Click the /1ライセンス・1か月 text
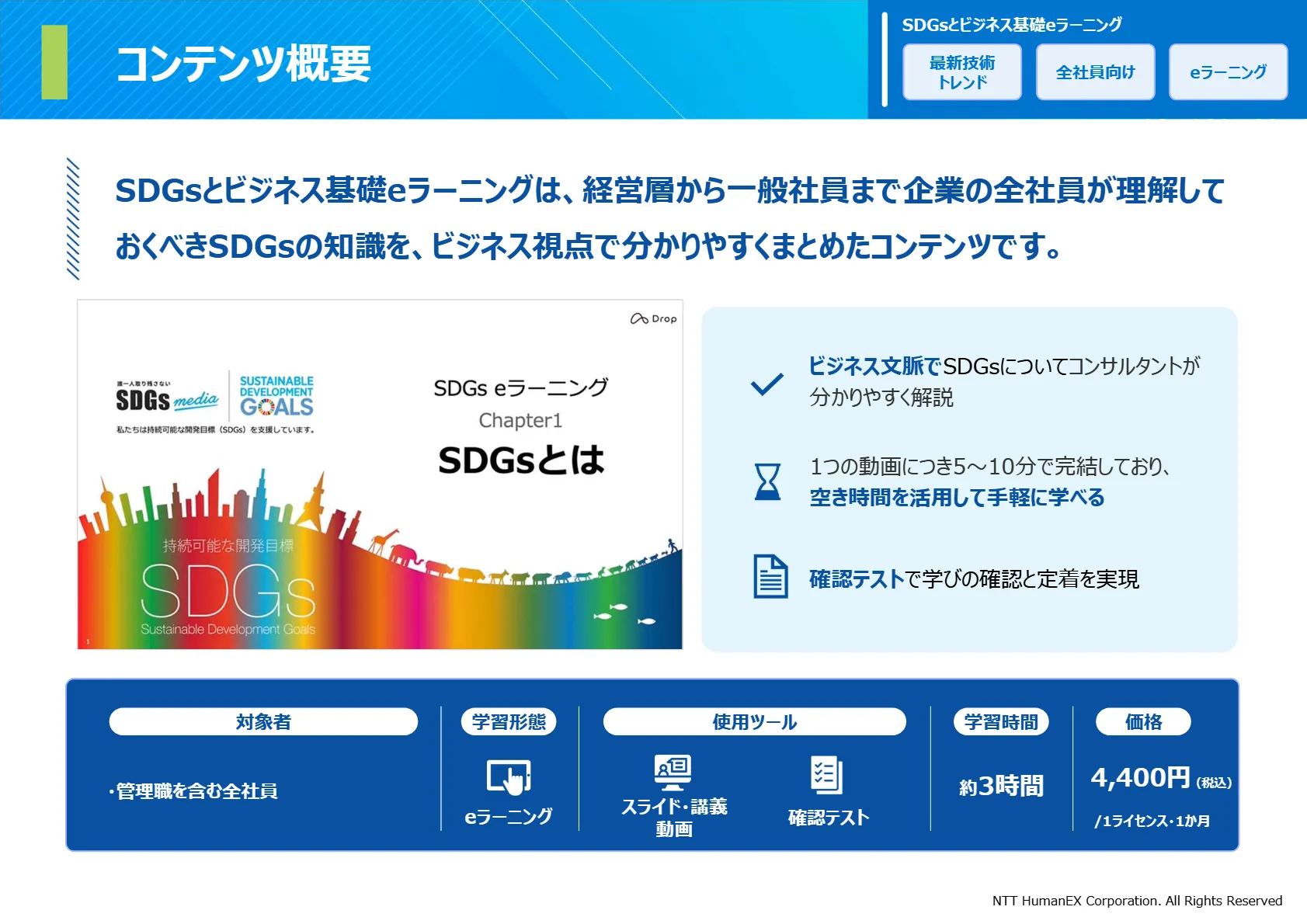Image resolution: width=1307 pixels, height=924 pixels. tap(1152, 821)
